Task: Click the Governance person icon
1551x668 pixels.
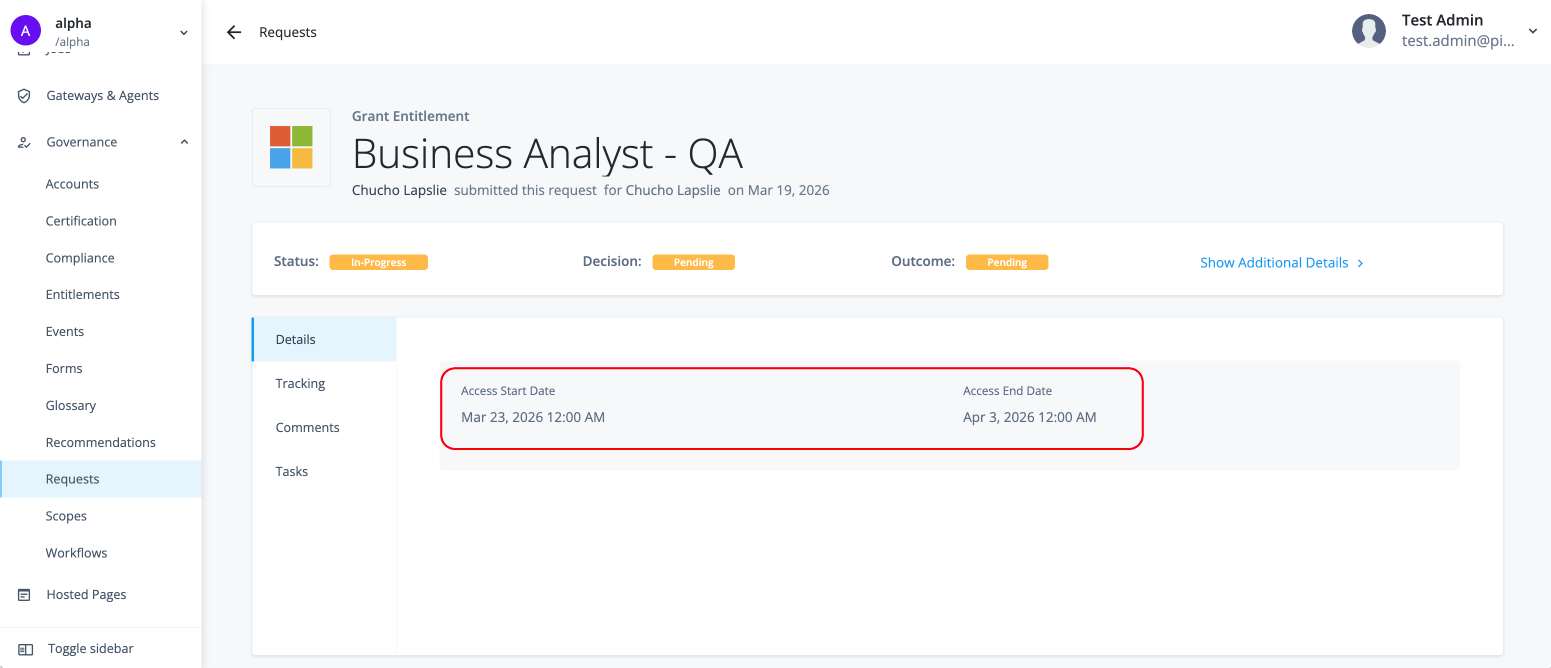Action: tap(25, 142)
